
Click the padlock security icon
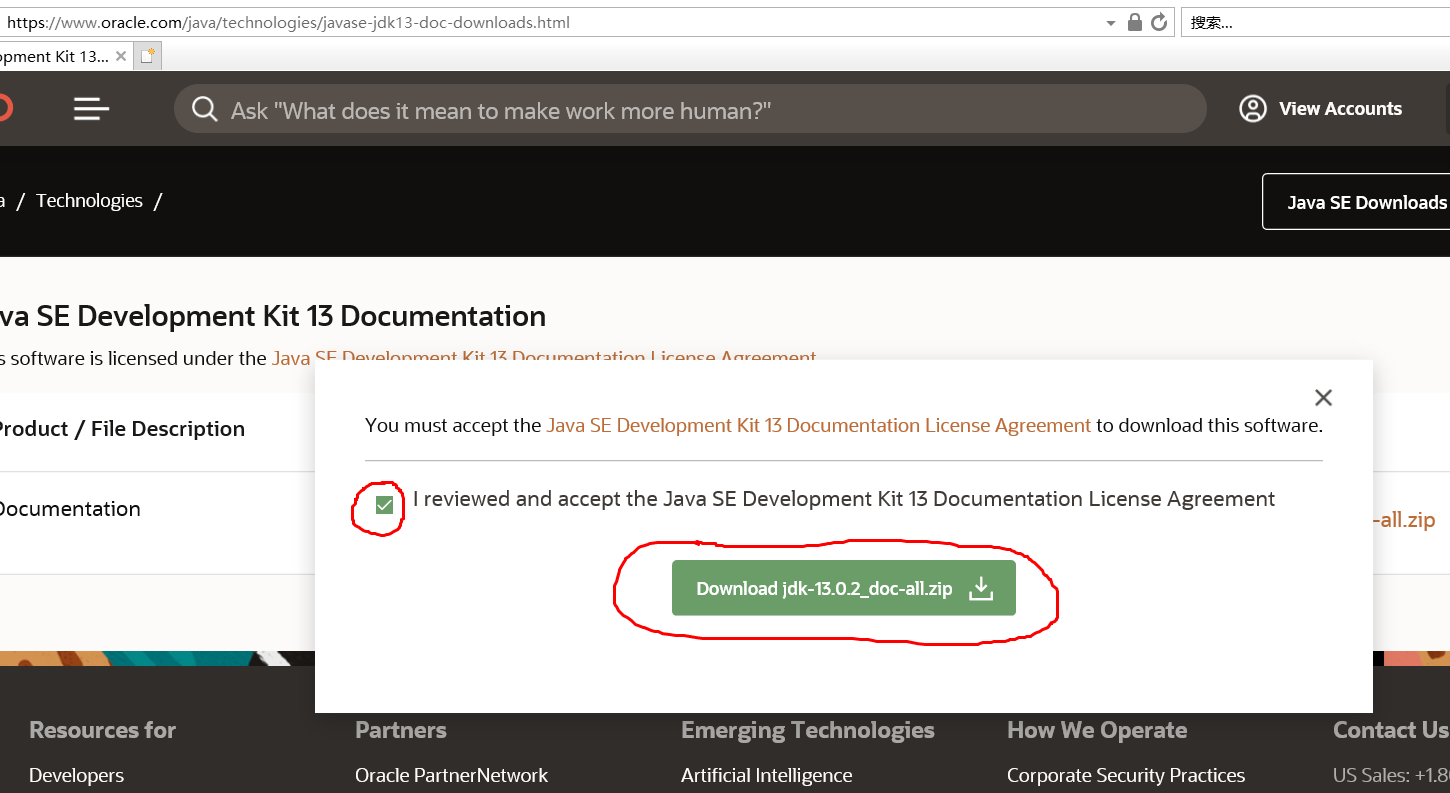coord(1135,22)
